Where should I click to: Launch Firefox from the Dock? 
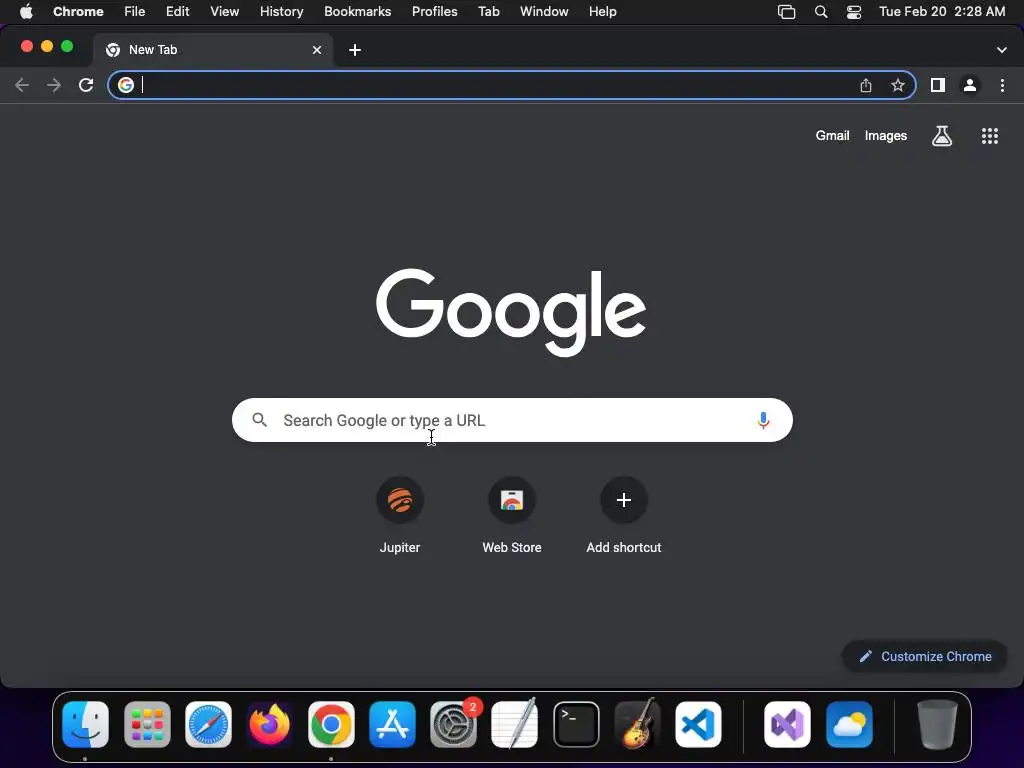(270, 724)
